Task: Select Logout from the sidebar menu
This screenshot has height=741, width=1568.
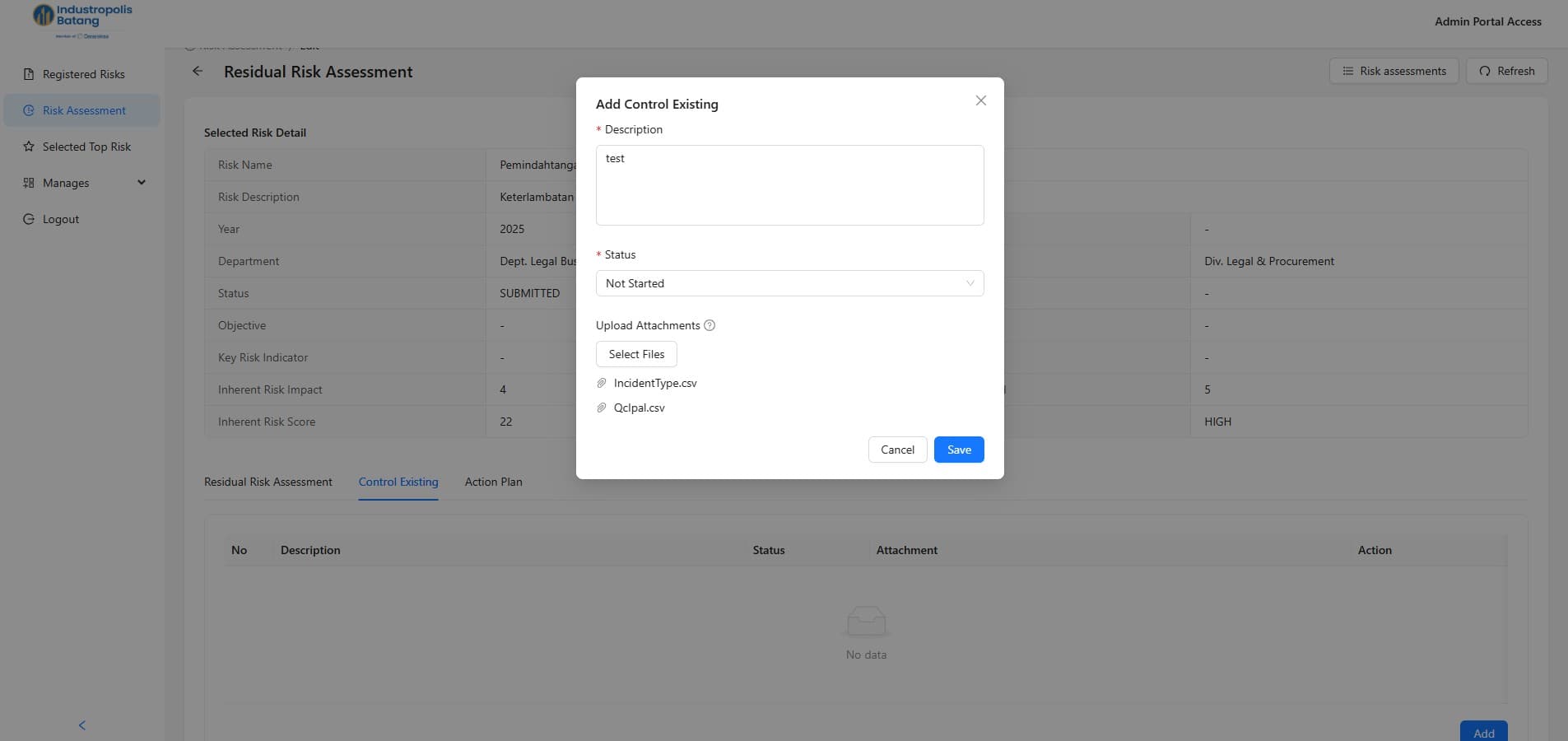Action: pos(82,219)
